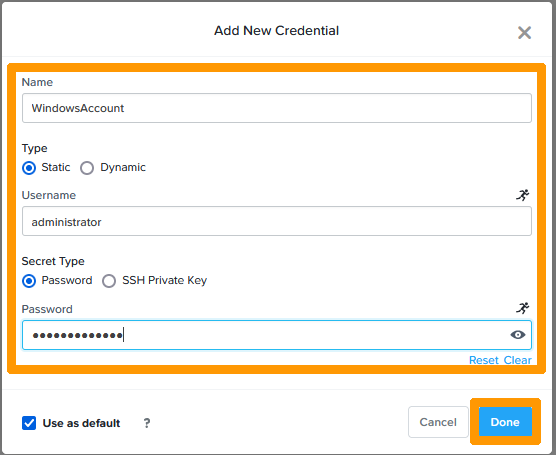Image resolution: width=556 pixels, height=455 pixels.
Task: Select the Static type radio button
Action: point(29,168)
